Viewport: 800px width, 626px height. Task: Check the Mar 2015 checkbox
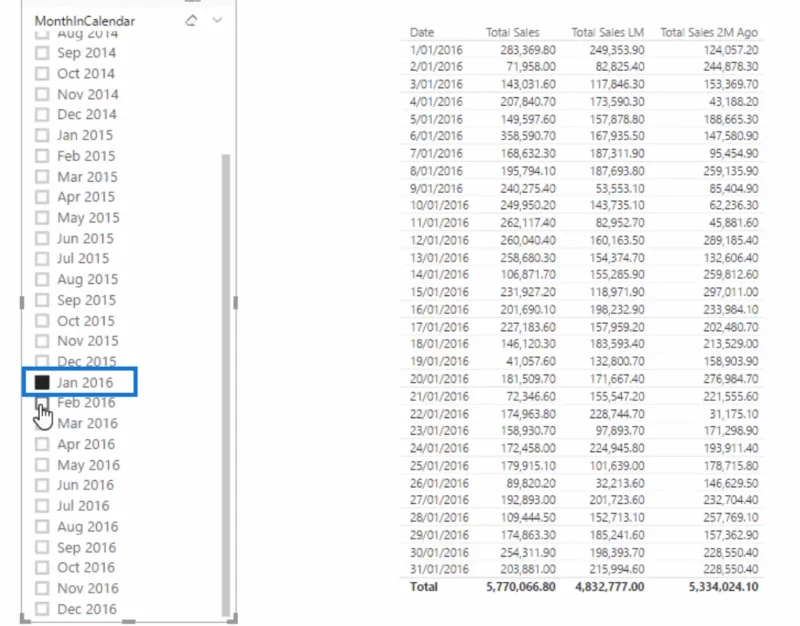(42, 177)
